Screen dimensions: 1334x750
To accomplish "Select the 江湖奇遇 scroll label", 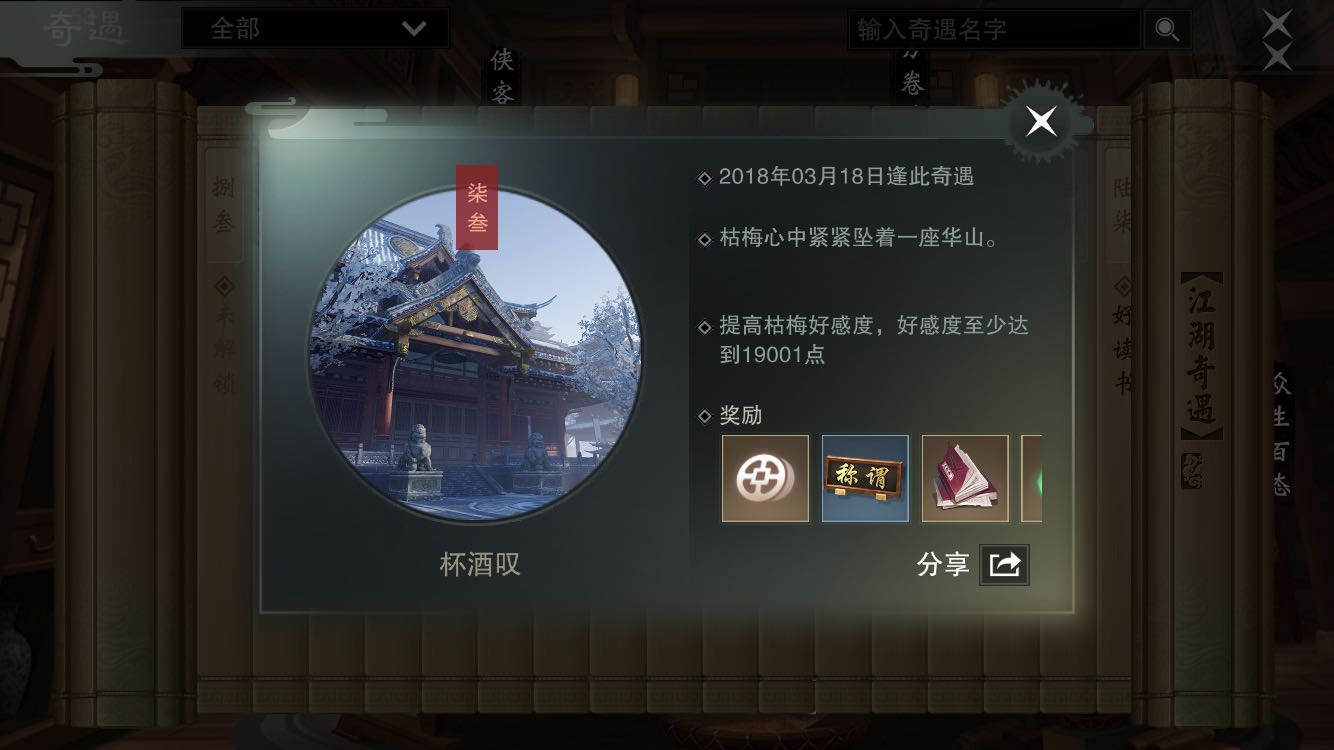I will click(x=1201, y=356).
